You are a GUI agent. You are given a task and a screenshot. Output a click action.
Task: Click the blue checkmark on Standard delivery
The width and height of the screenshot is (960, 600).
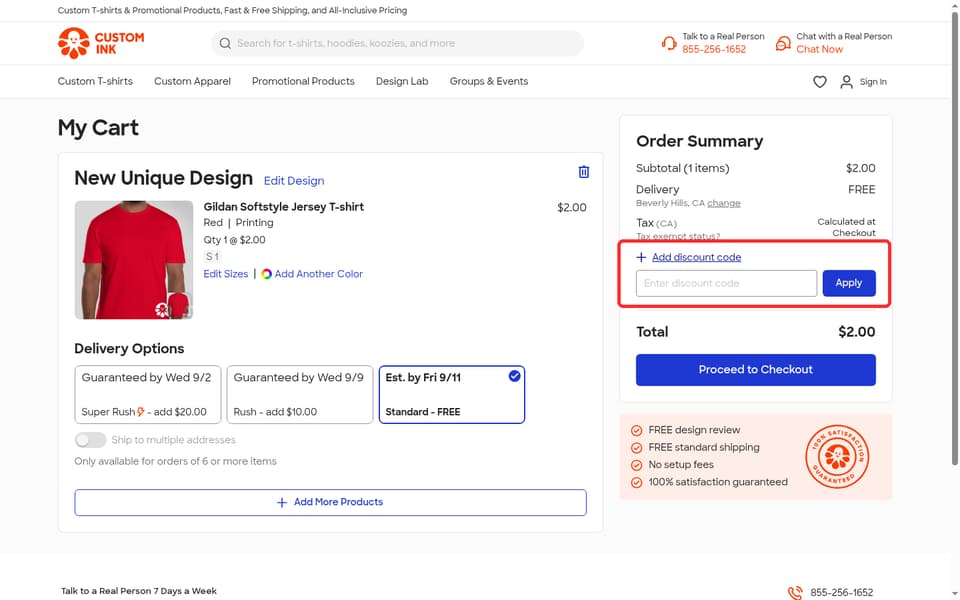(514, 376)
